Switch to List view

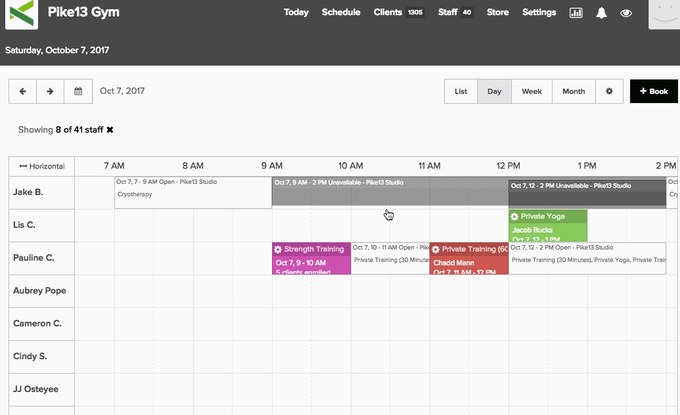click(x=461, y=91)
